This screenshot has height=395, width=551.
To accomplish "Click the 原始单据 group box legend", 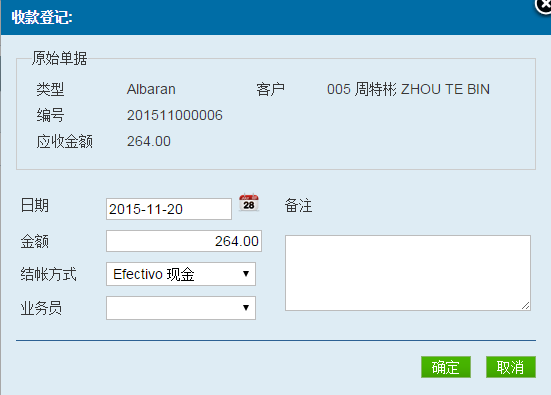I will pos(59,58).
